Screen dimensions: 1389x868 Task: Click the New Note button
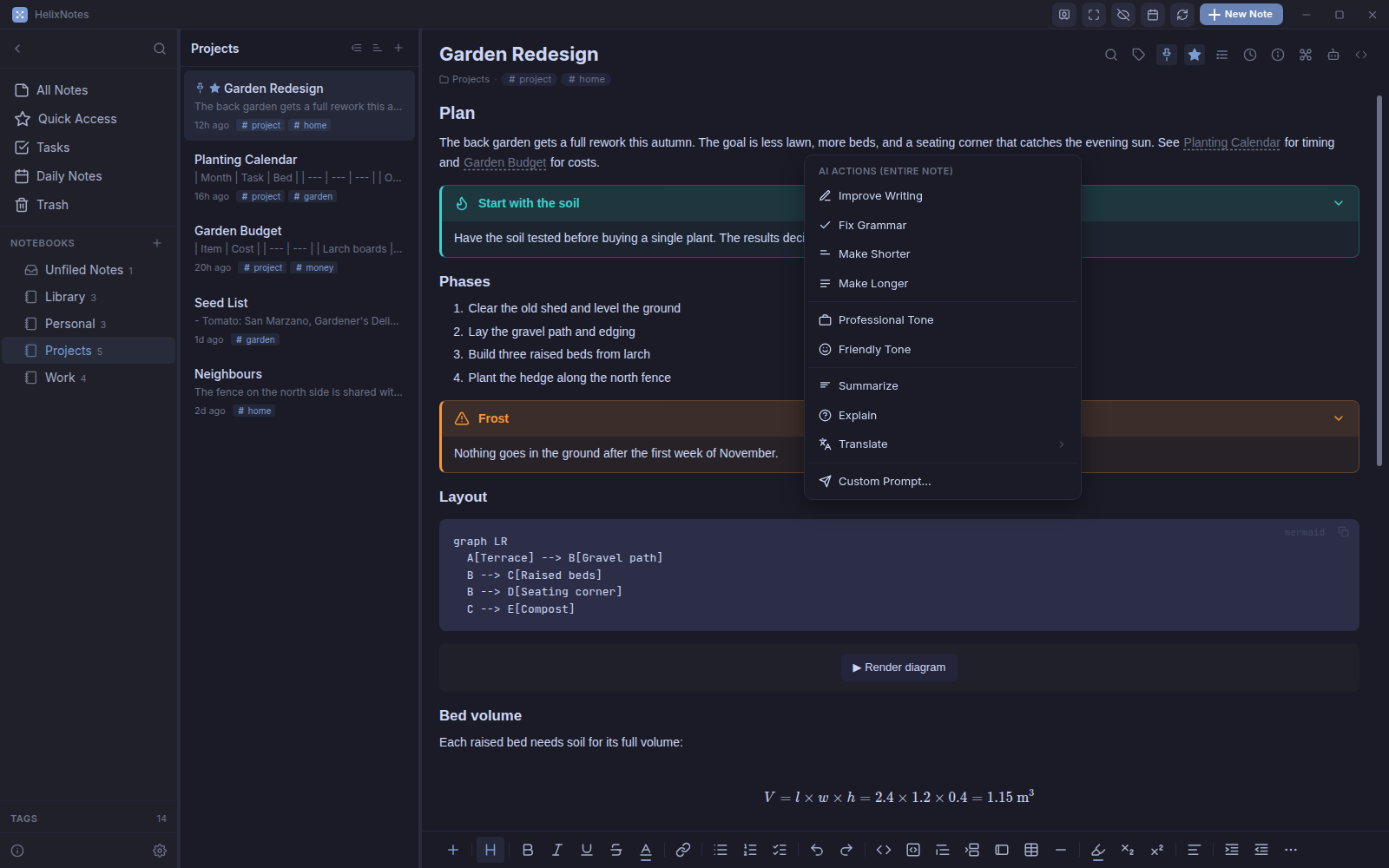tap(1241, 15)
